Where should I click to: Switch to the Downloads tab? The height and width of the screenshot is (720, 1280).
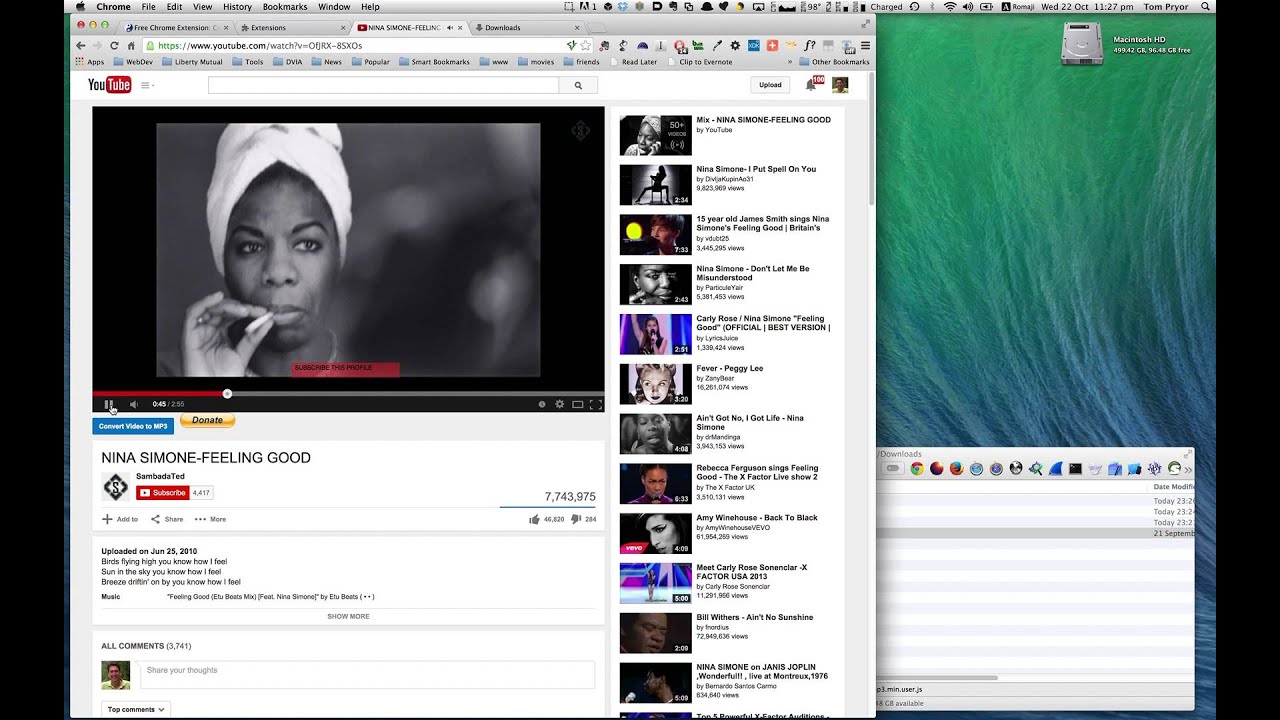click(x=528, y=28)
